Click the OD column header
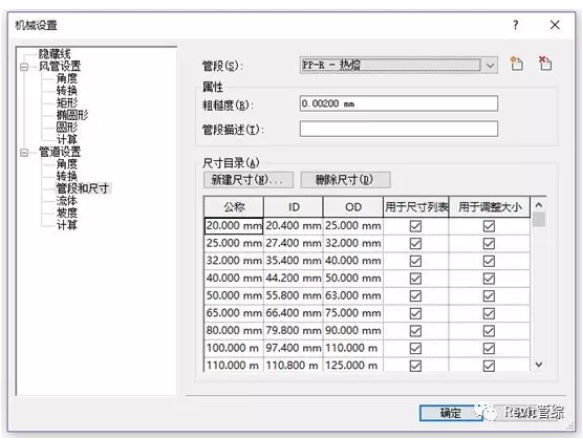The width and height of the screenshot is (583, 441). (x=353, y=207)
